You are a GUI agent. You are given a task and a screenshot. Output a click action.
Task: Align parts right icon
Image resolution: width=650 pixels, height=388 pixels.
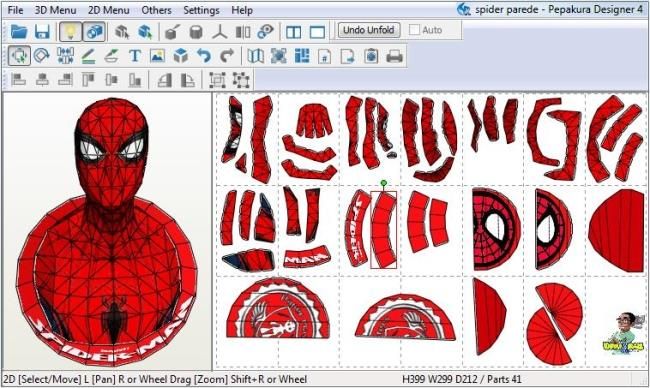(65, 79)
